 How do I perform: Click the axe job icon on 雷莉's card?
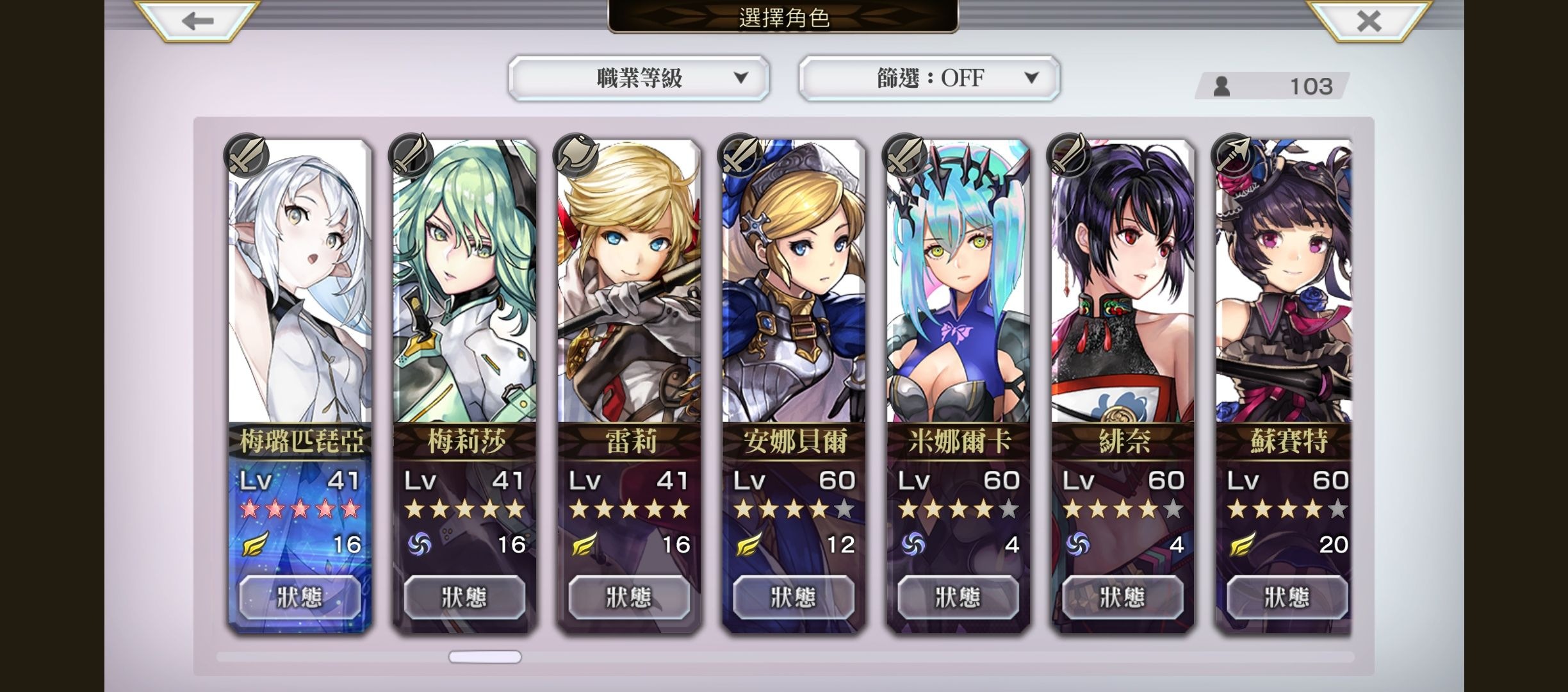pos(575,155)
